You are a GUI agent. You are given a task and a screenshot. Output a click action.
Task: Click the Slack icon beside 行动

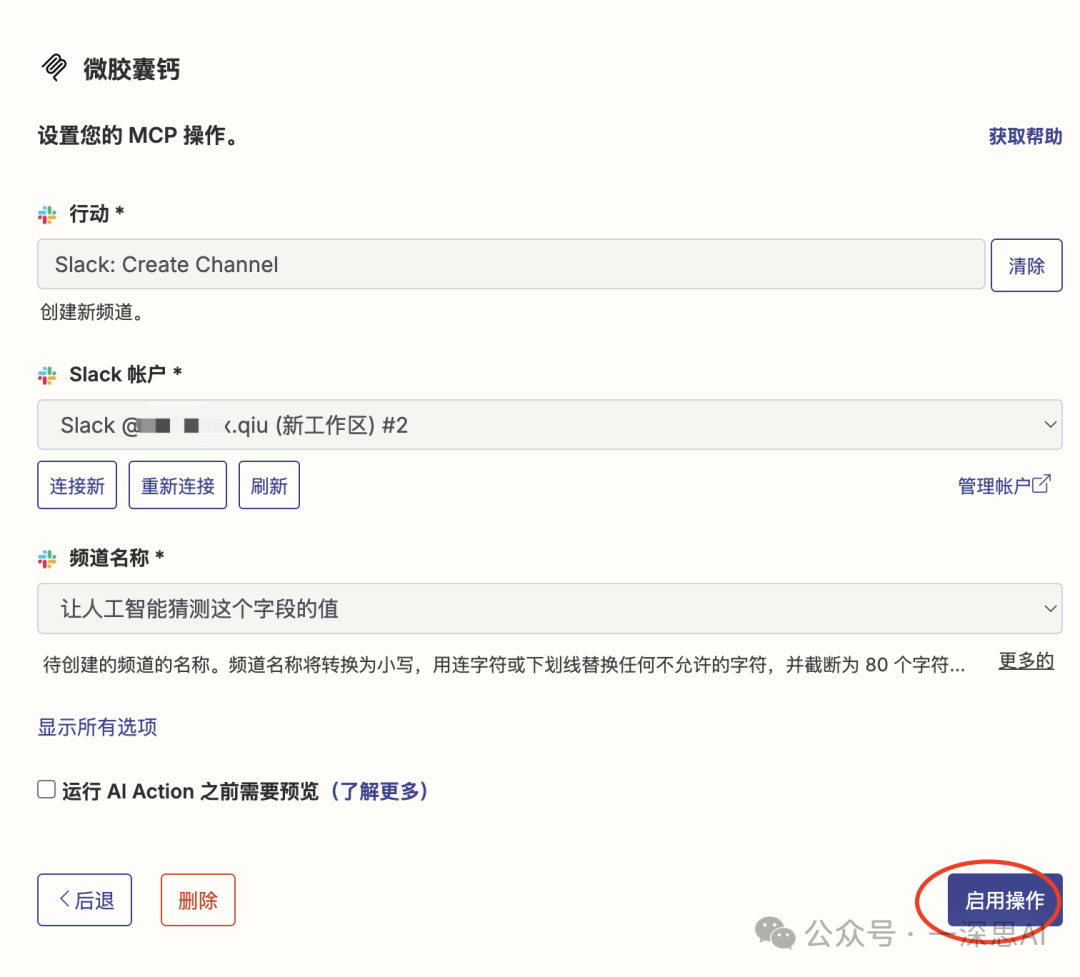click(x=47, y=214)
